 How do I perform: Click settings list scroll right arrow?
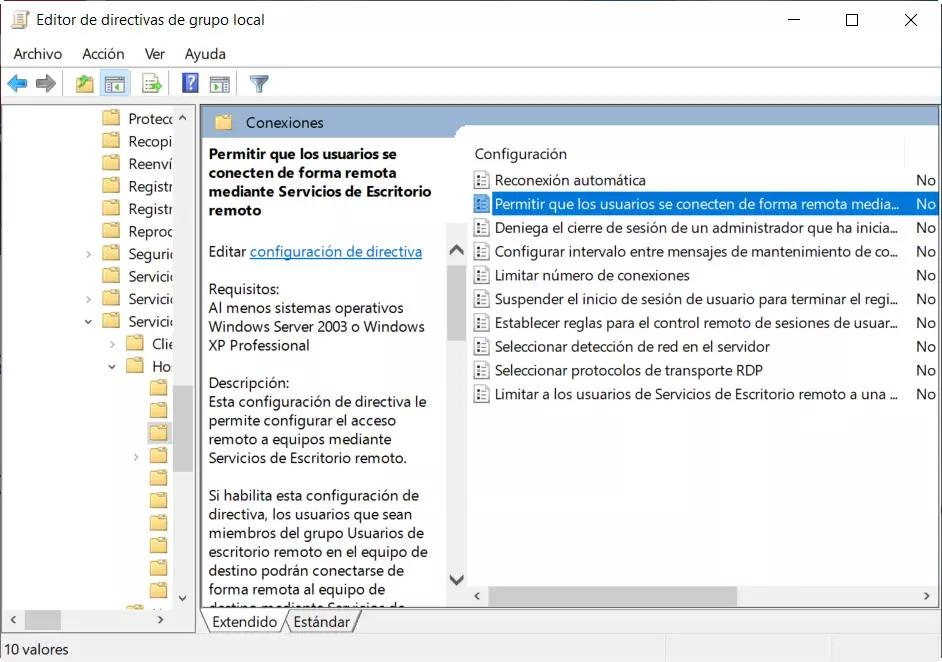click(x=926, y=596)
